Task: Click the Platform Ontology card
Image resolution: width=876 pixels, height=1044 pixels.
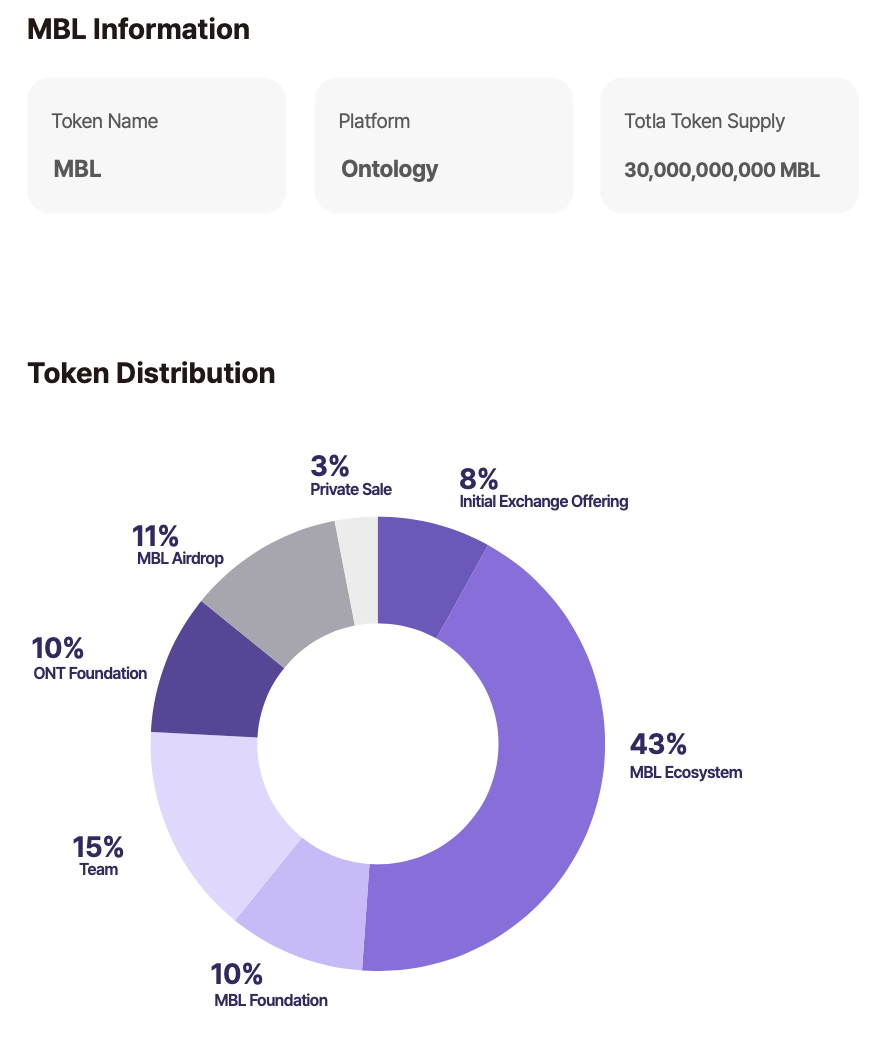Action: click(x=443, y=145)
